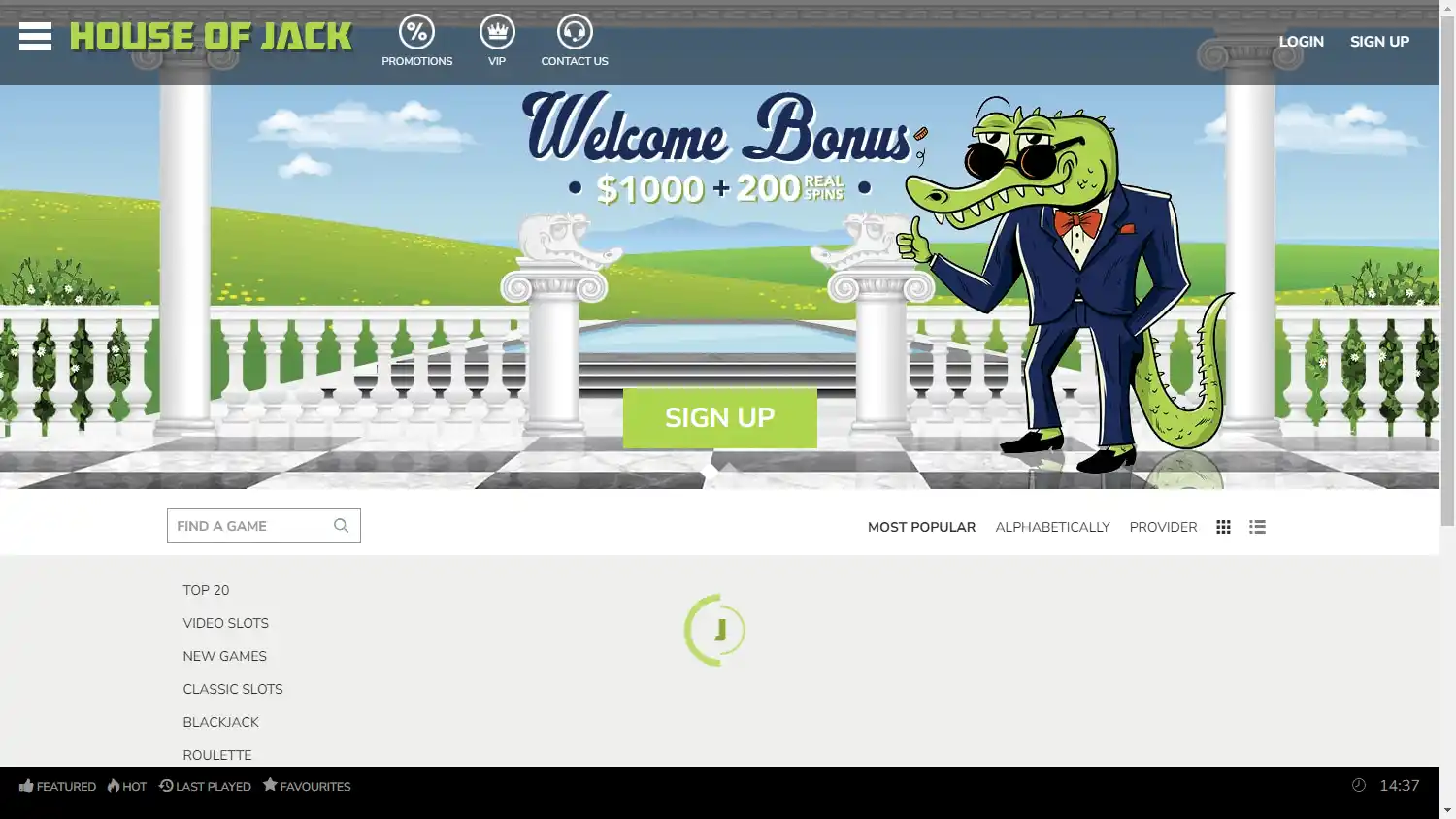
Task: Click the 14:37 time display
Action: [1399, 786]
